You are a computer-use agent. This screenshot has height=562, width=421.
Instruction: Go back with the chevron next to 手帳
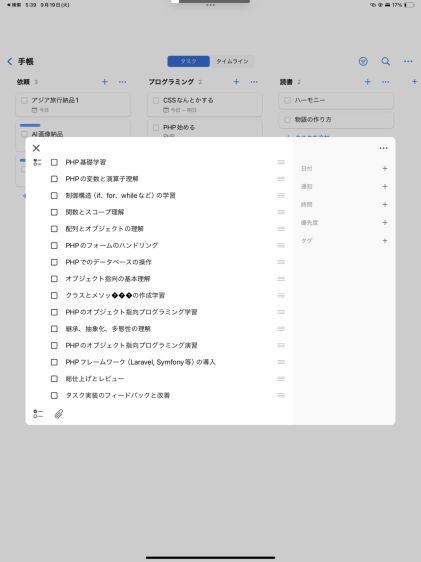coord(10,62)
